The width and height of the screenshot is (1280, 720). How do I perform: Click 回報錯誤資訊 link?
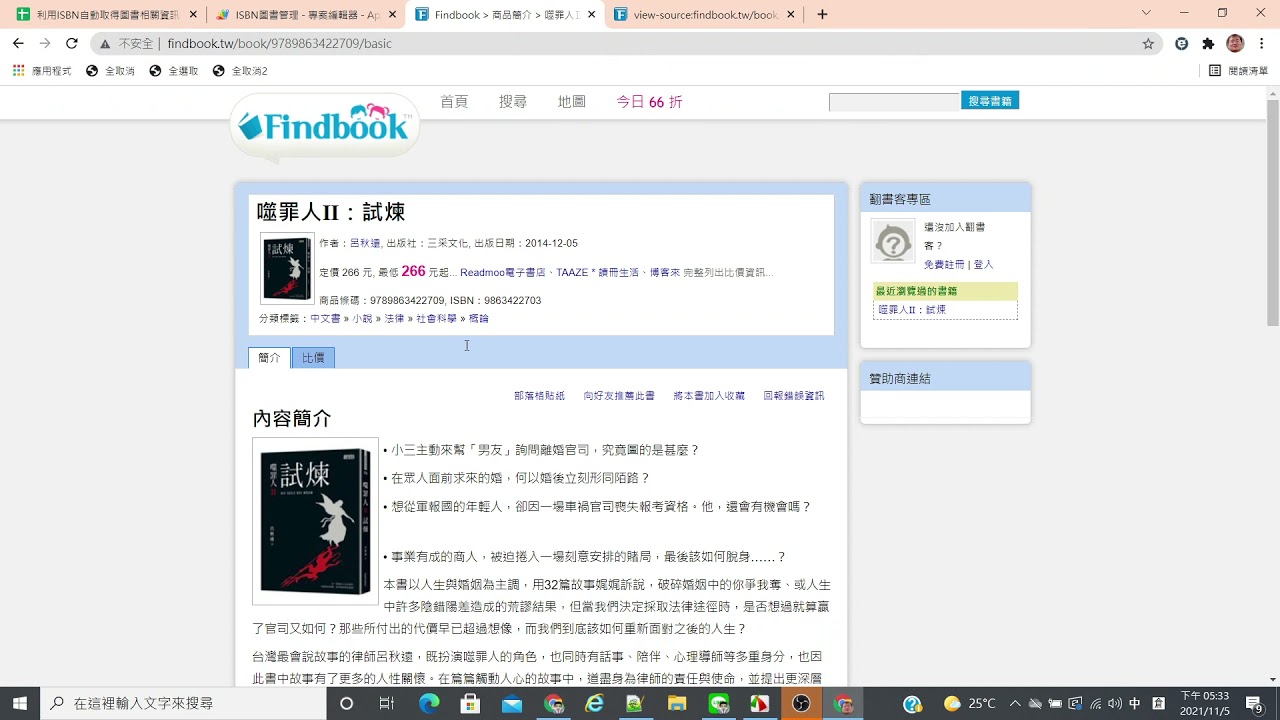click(794, 396)
